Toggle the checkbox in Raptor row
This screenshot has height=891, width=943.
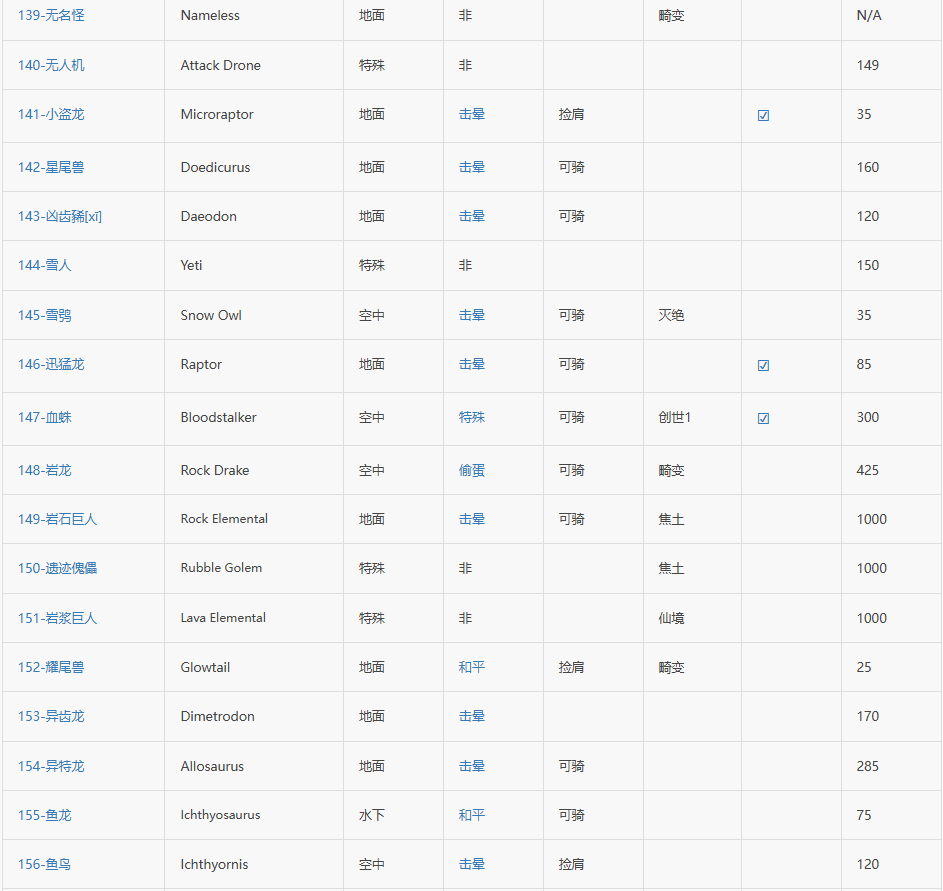tap(763, 365)
